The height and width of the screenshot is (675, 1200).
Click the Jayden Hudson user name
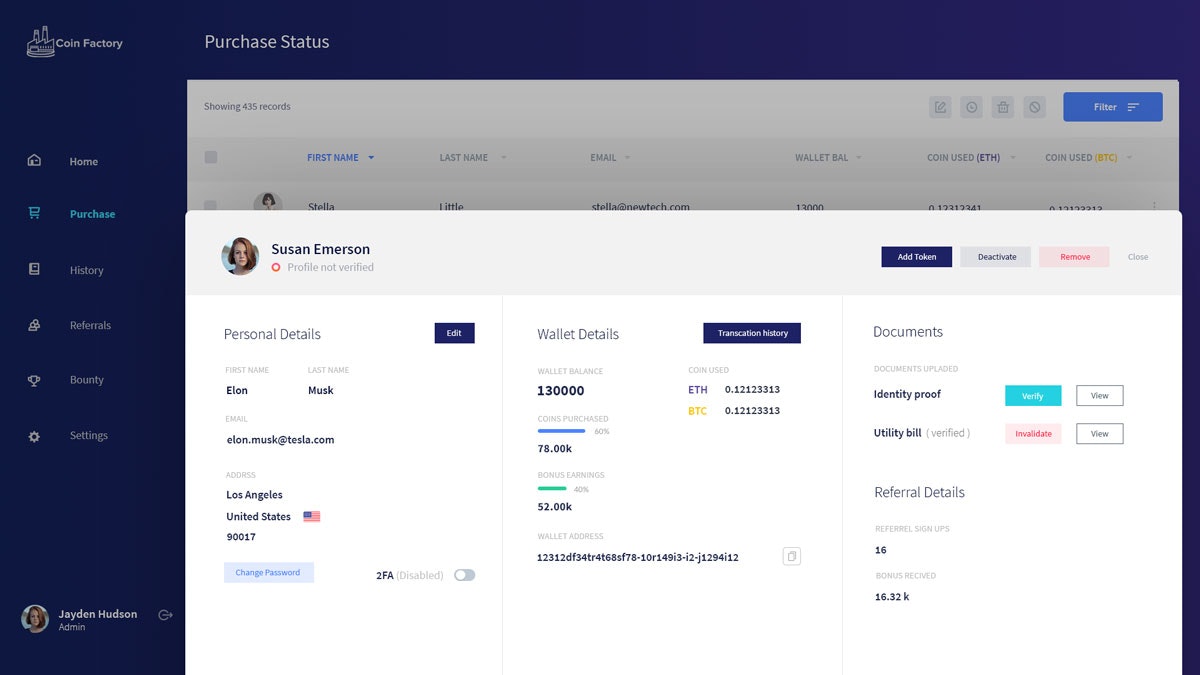point(98,614)
